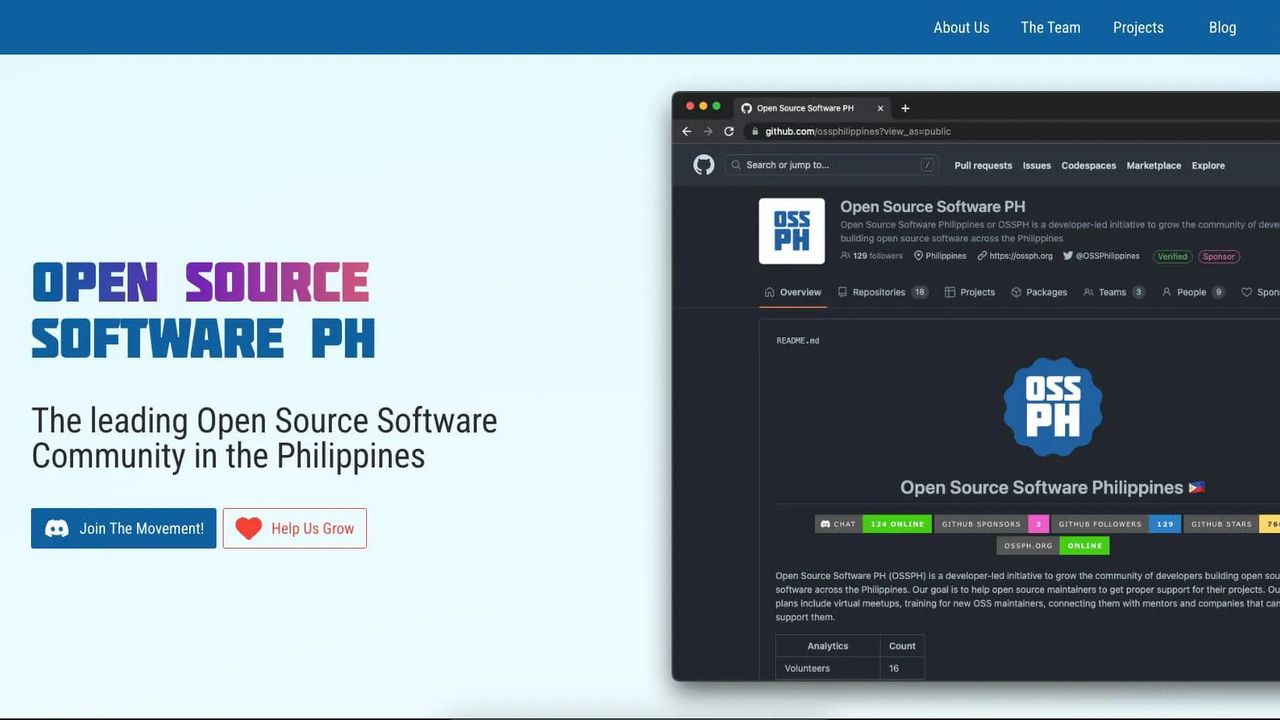The width and height of the screenshot is (1280, 720).
Task: Close the Open Source Software PH browser tab
Action: pyautogui.click(x=880, y=108)
